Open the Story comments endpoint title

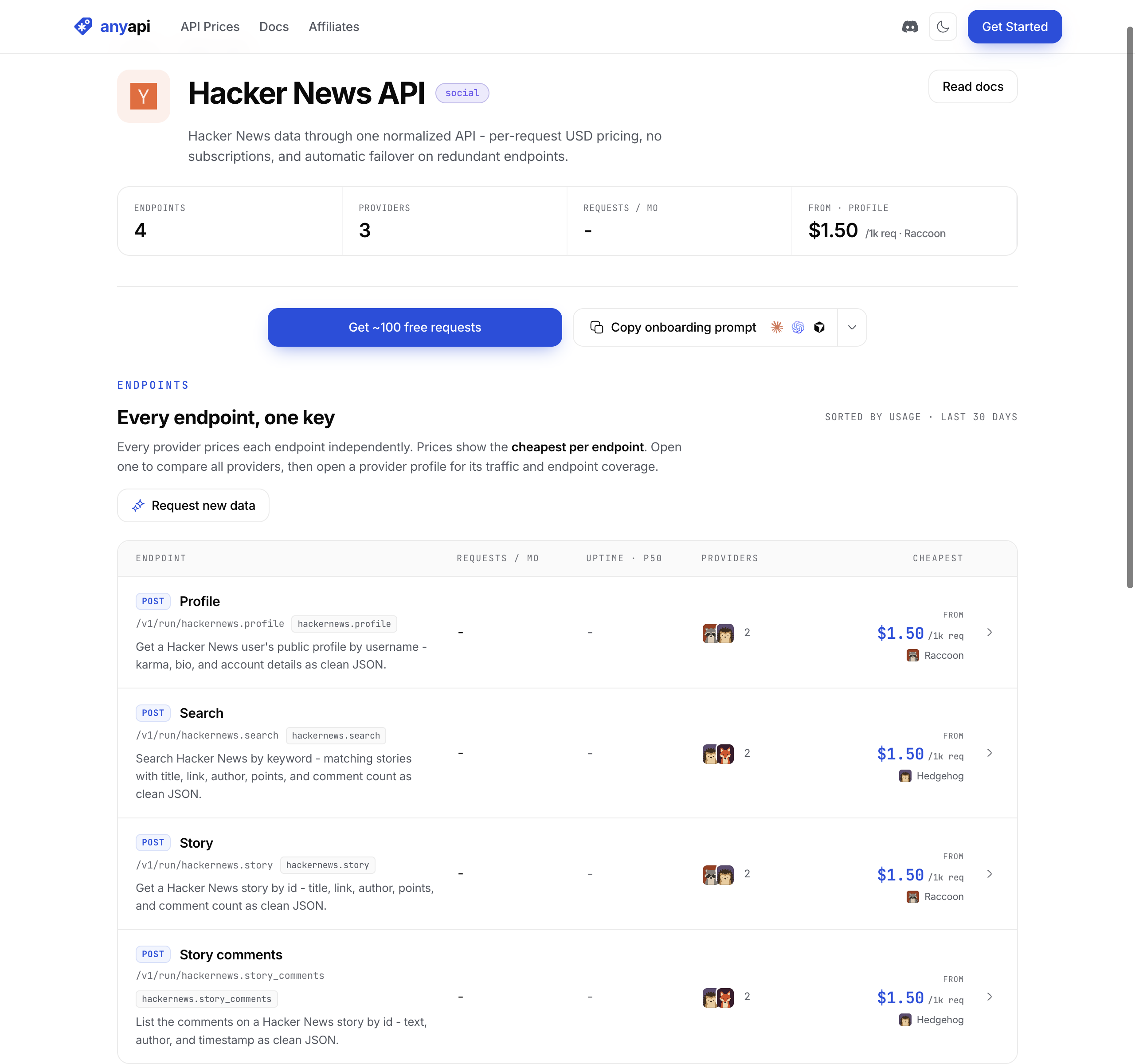click(x=231, y=955)
